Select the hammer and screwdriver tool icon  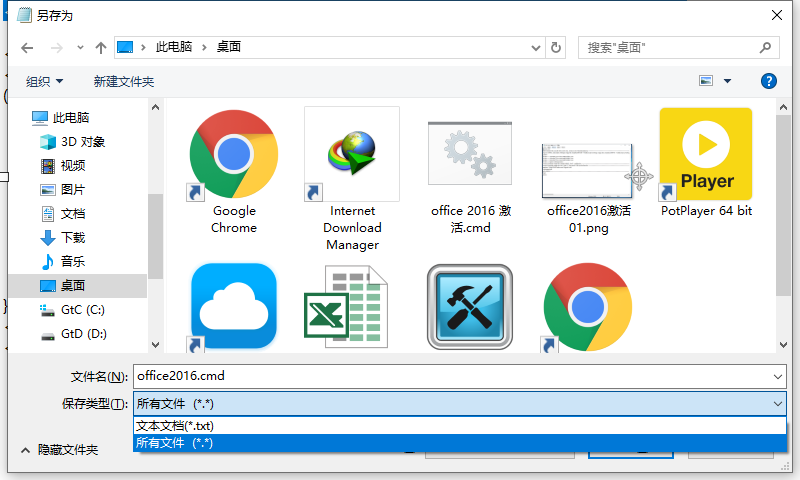470,307
